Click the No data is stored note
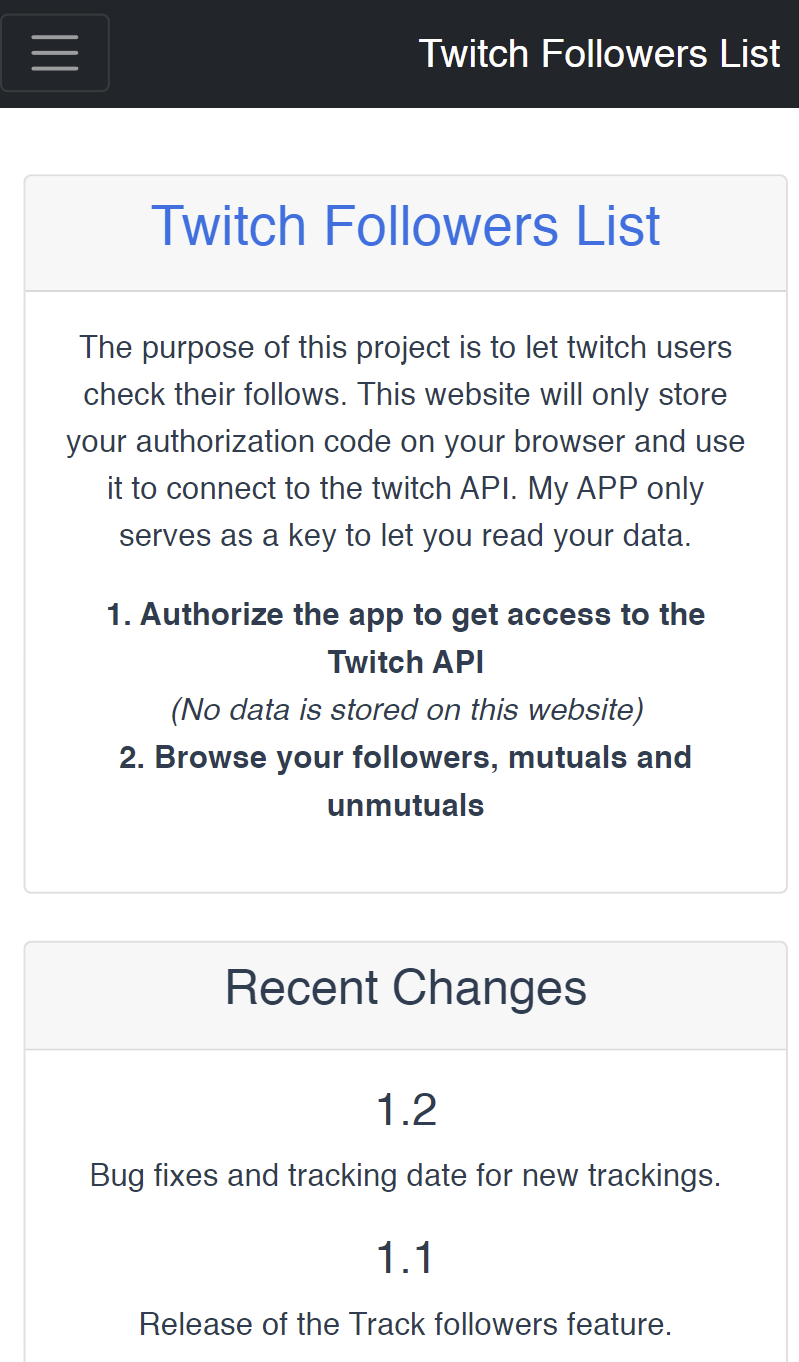The image size is (799, 1362). click(x=406, y=709)
